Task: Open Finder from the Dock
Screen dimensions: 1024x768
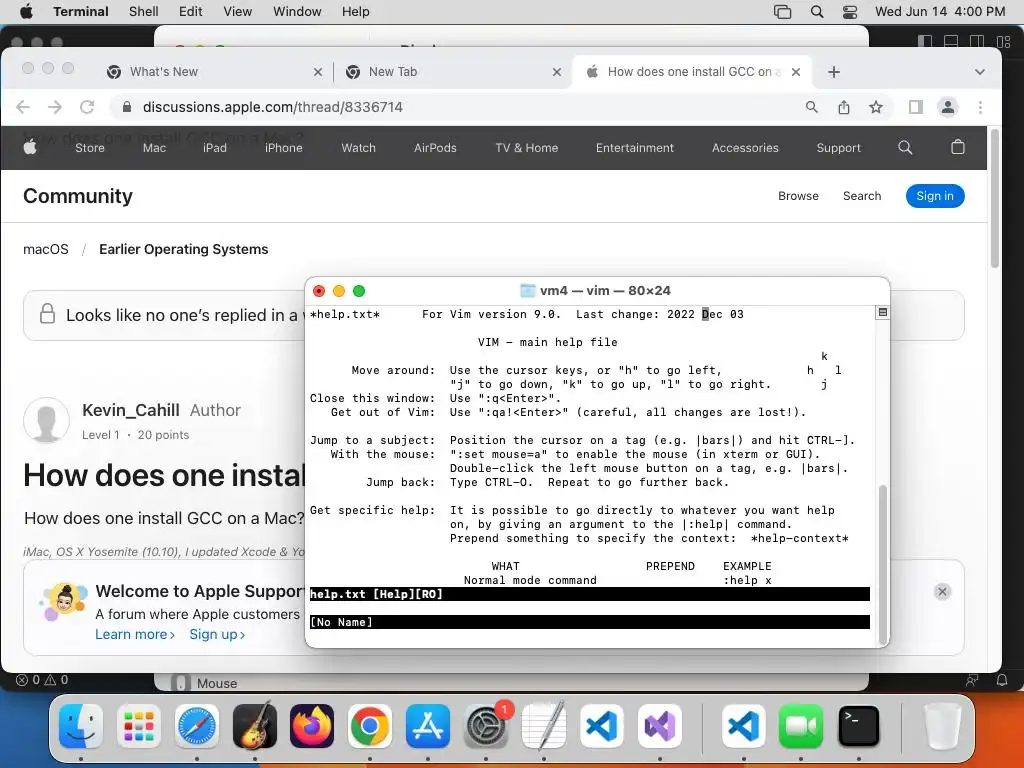Action: point(81,726)
